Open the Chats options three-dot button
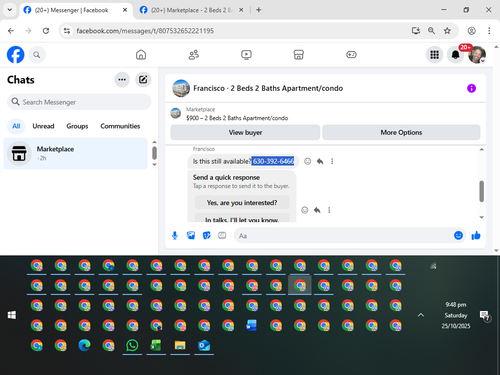500x375 pixels. (122, 80)
